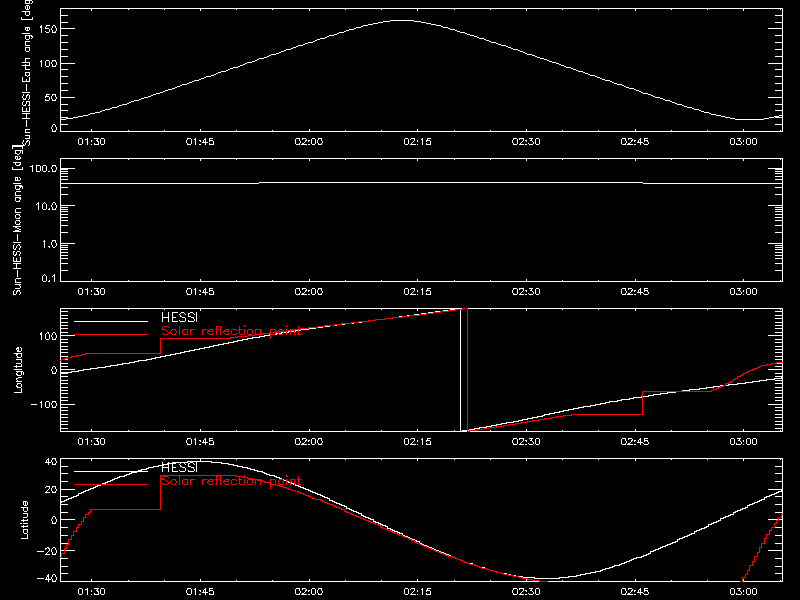Click the -40 tick on Latitude axis
The width and height of the screenshot is (800, 600).
coord(47,578)
